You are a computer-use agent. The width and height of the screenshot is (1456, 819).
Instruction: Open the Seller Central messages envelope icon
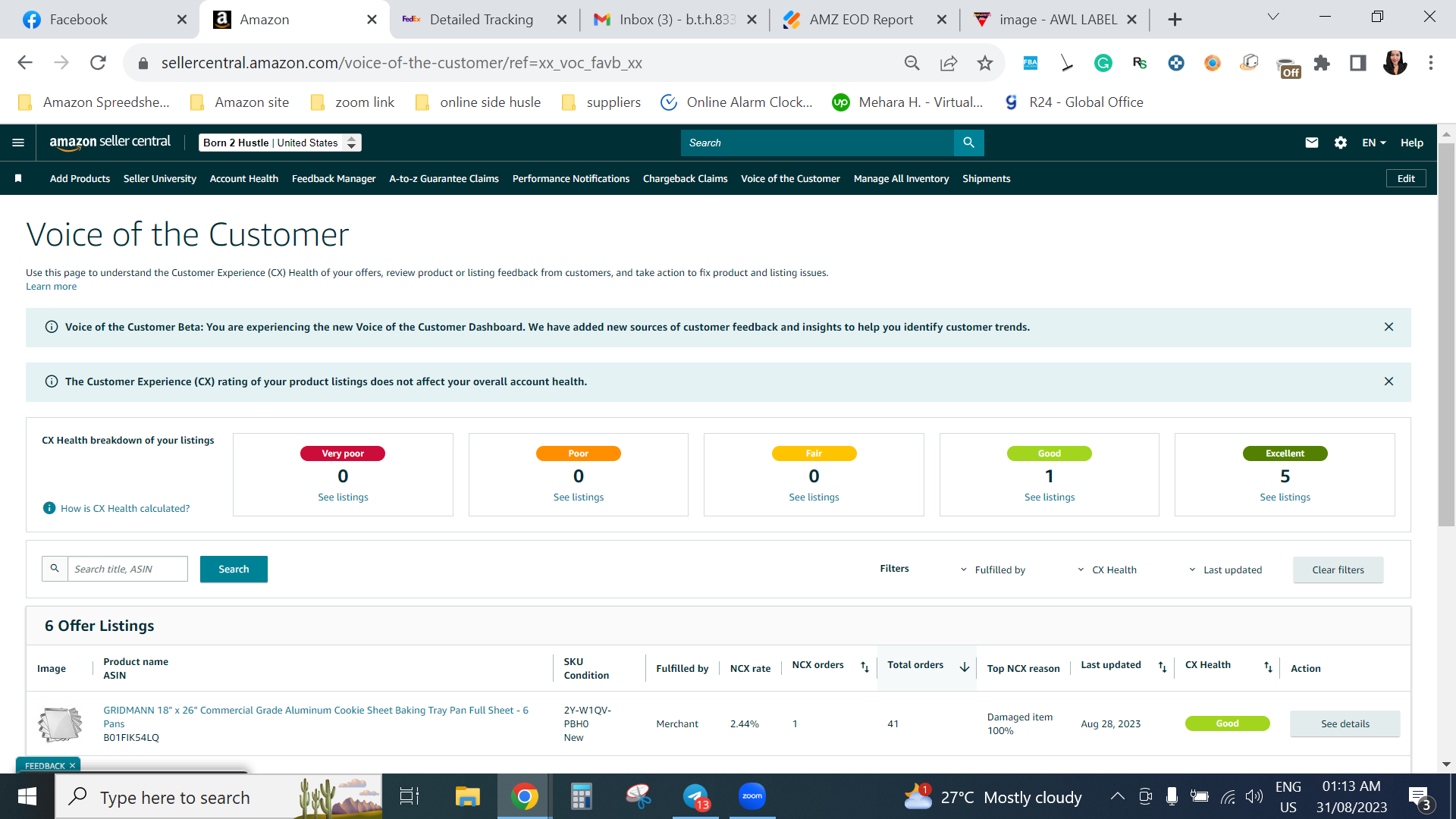pyautogui.click(x=1312, y=143)
